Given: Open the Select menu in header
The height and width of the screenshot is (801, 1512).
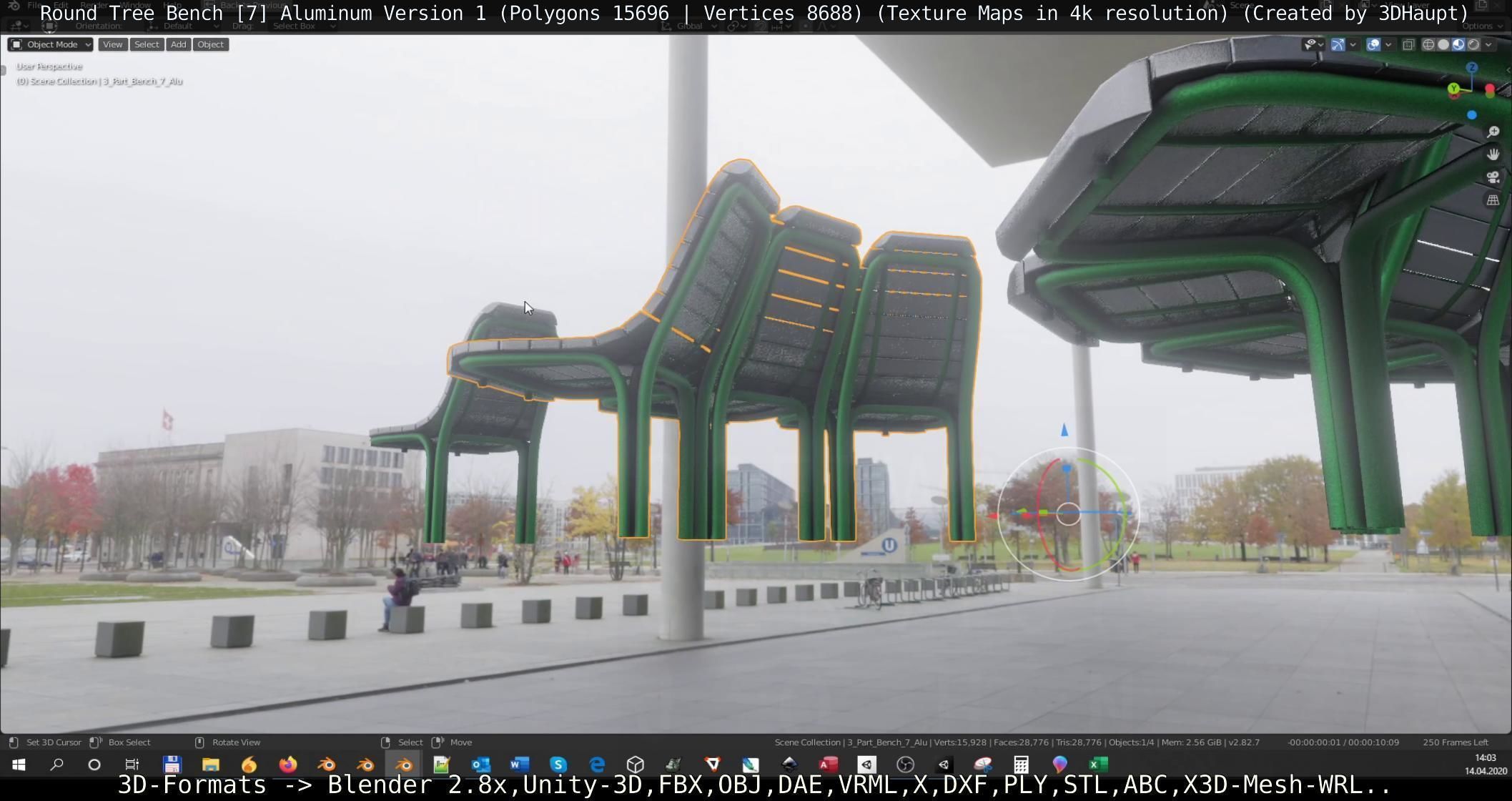Looking at the screenshot, I should point(147,44).
